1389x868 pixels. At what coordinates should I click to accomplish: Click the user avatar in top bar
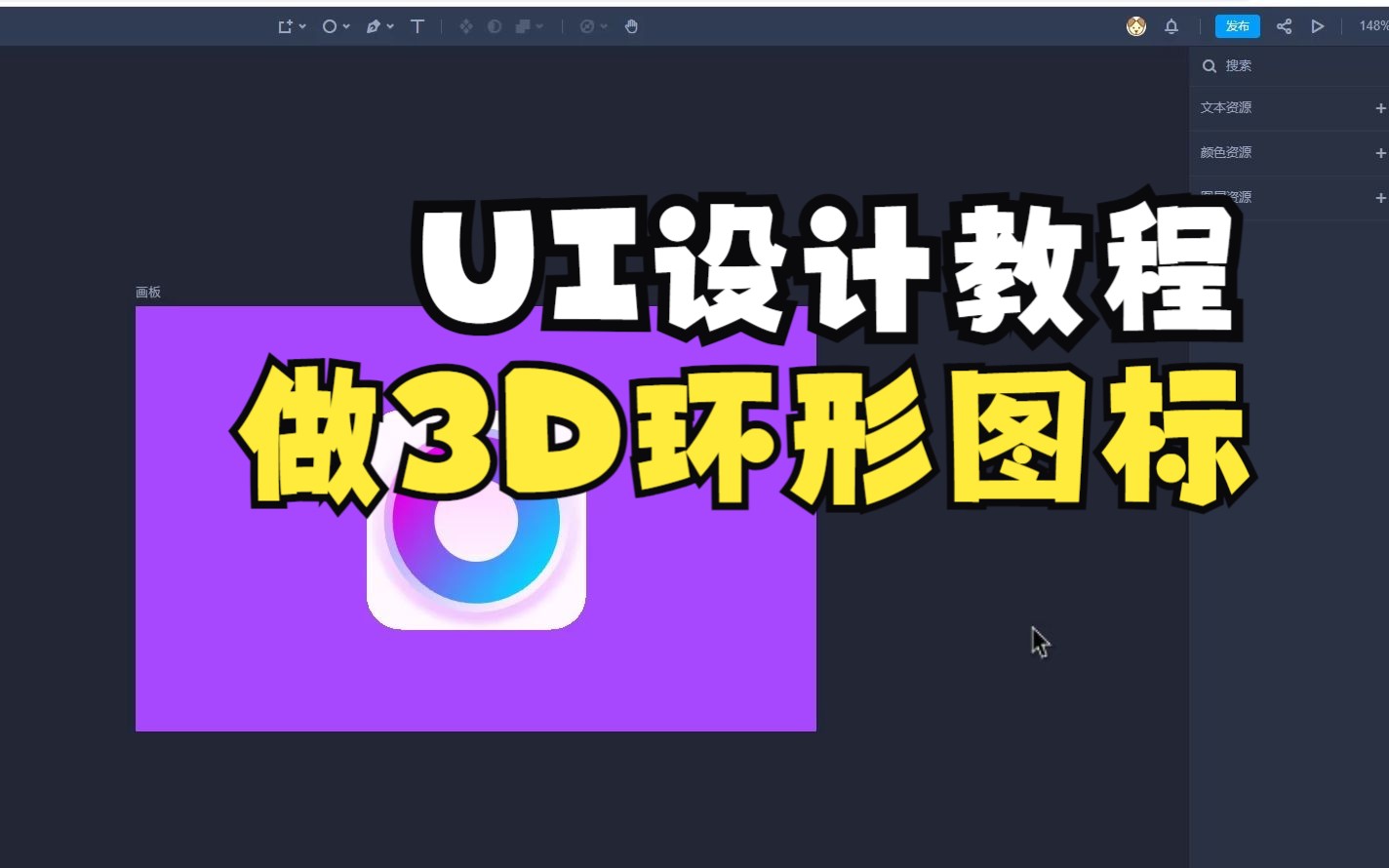[x=1135, y=26]
